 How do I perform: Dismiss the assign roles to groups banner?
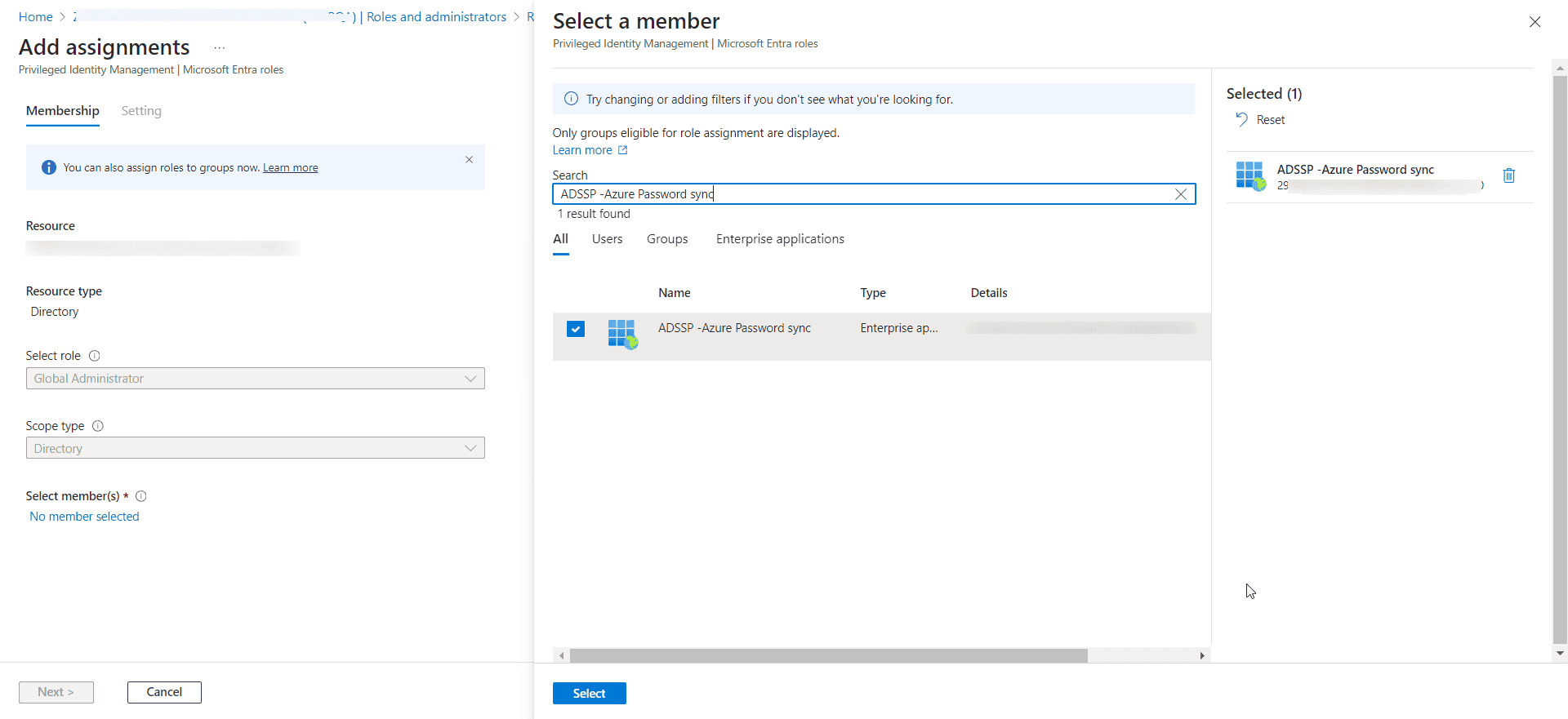[469, 160]
